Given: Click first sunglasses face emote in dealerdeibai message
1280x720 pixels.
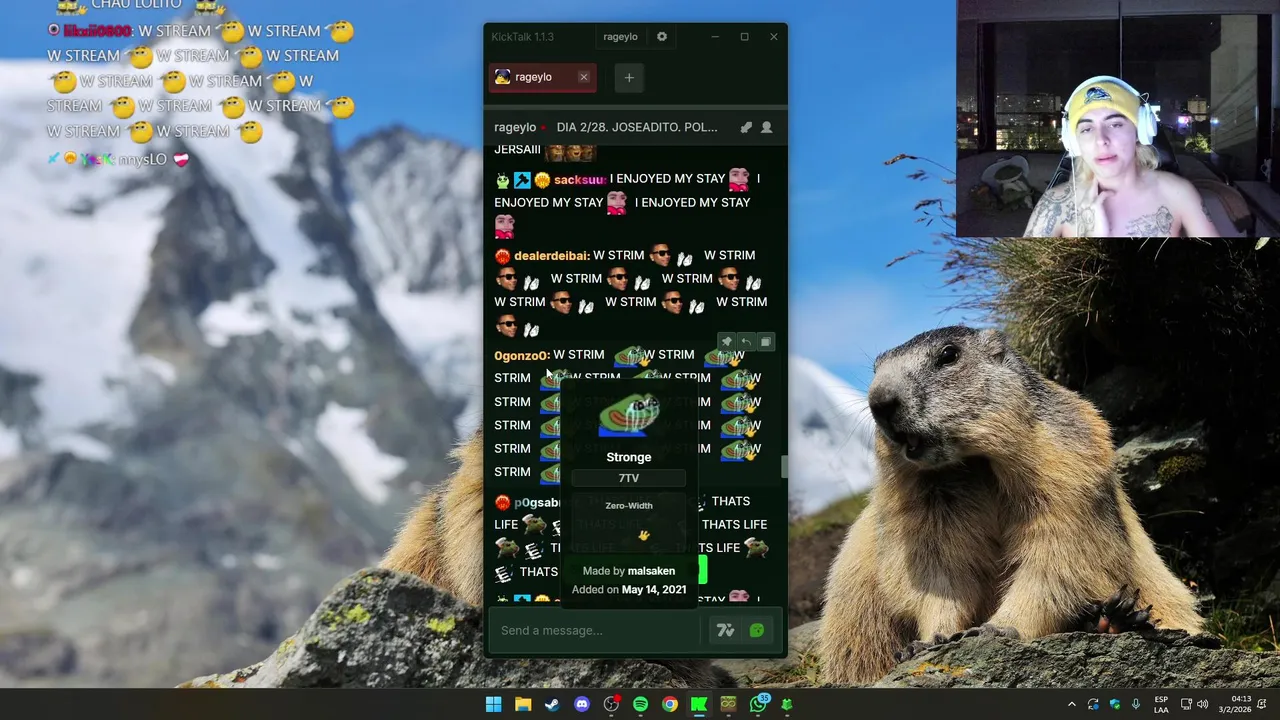Looking at the screenshot, I should [x=660, y=256].
